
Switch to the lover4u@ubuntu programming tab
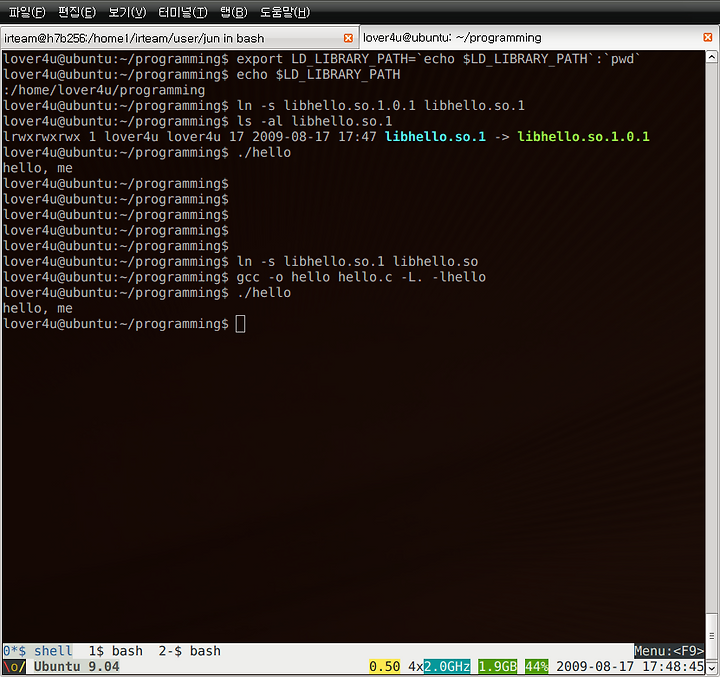[x=539, y=38]
